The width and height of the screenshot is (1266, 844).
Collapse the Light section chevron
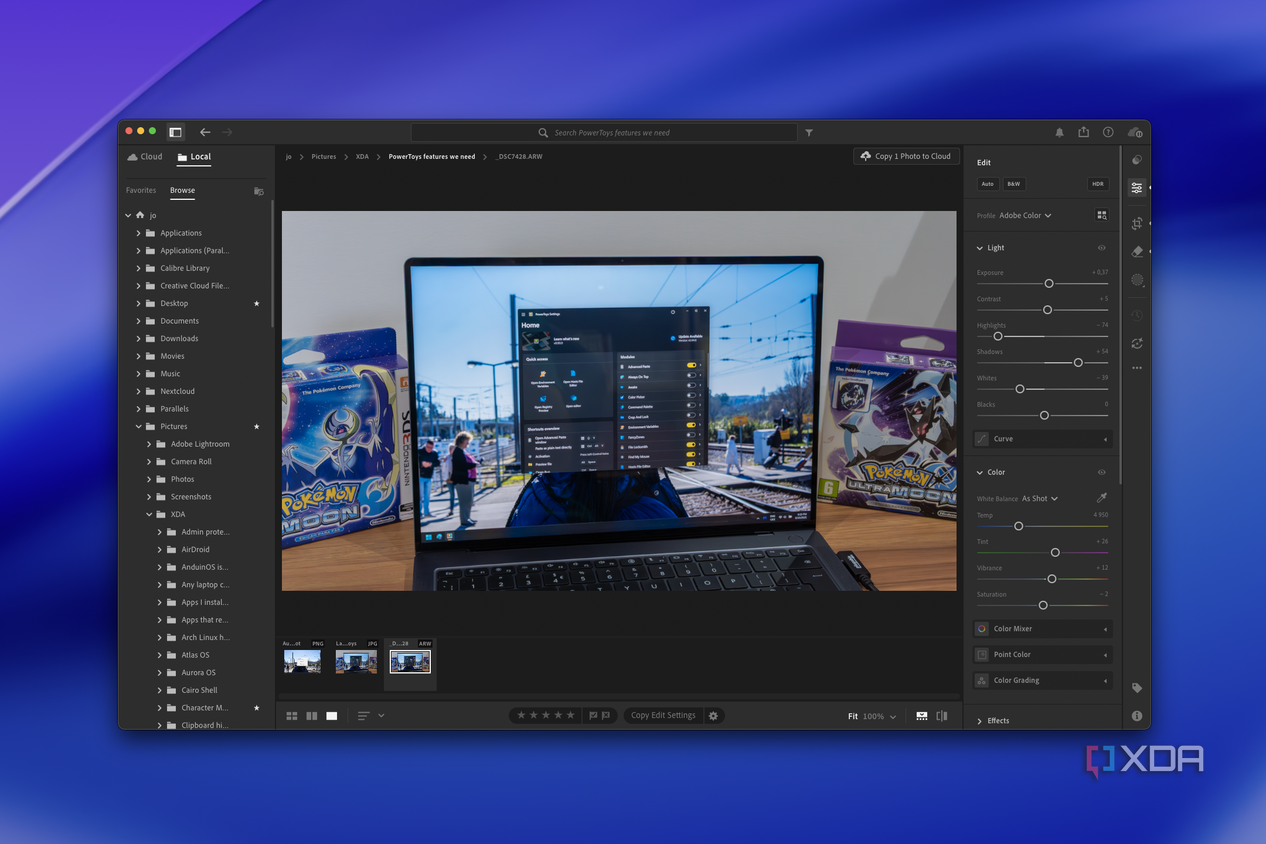pos(980,248)
